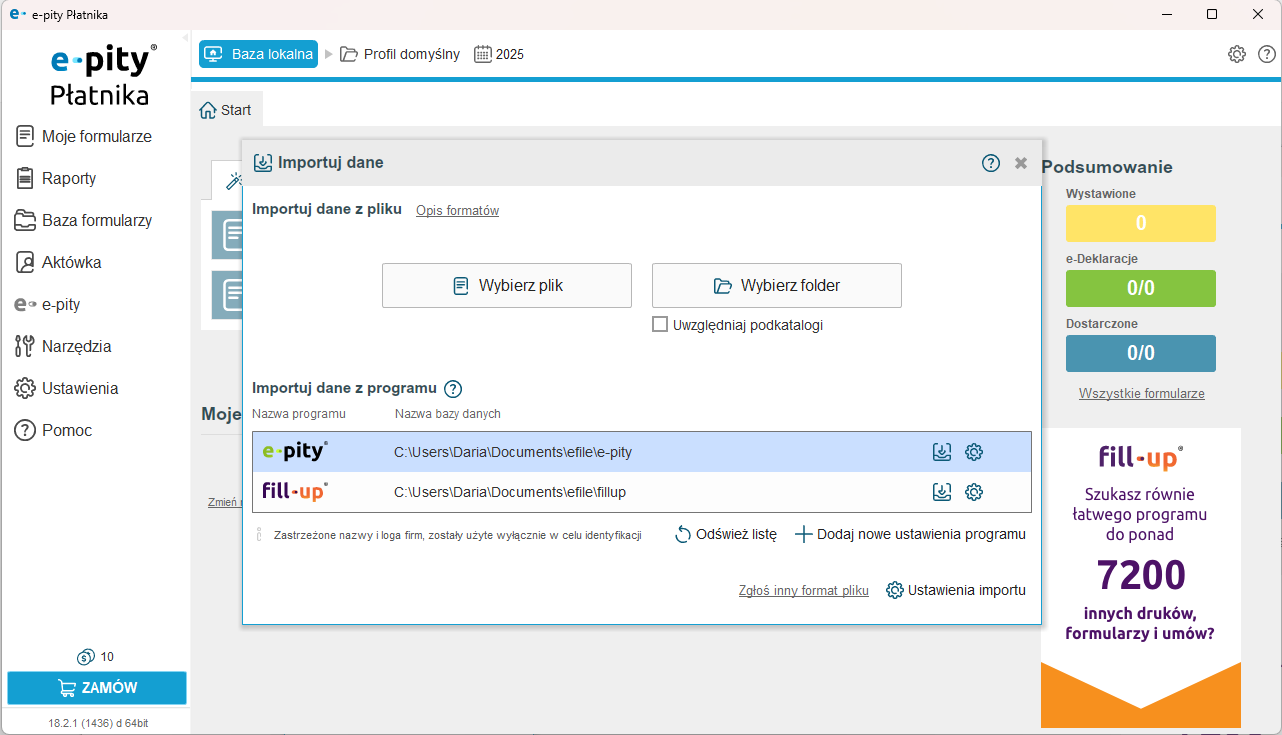Open settings gear for e-pity program row
Screen dimensions: 1282x735
(974, 452)
